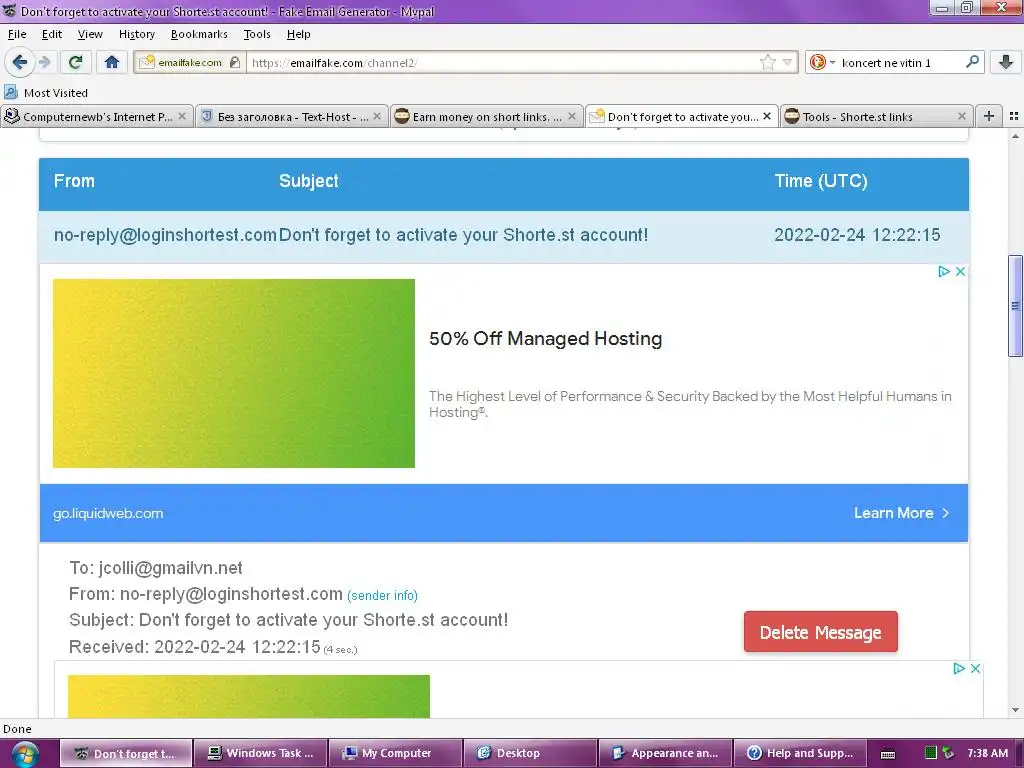This screenshot has width=1024, height=768.
Task: Close the Text-Host tab
Action: 377,116
